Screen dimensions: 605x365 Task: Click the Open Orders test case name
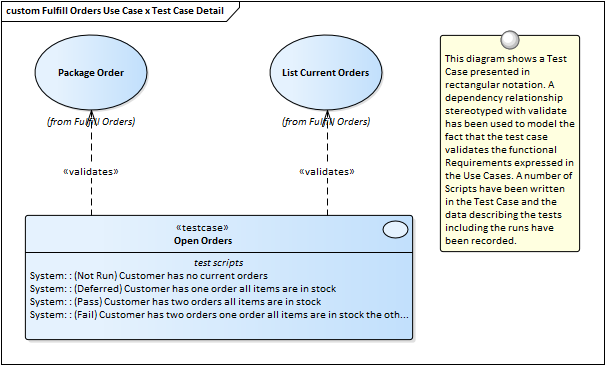click(x=203, y=241)
